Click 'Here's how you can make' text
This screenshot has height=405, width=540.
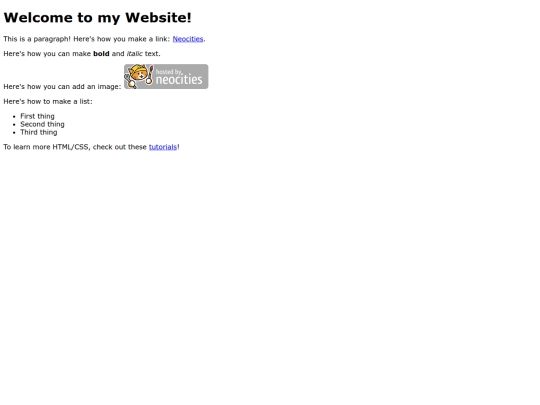[x=47, y=54]
